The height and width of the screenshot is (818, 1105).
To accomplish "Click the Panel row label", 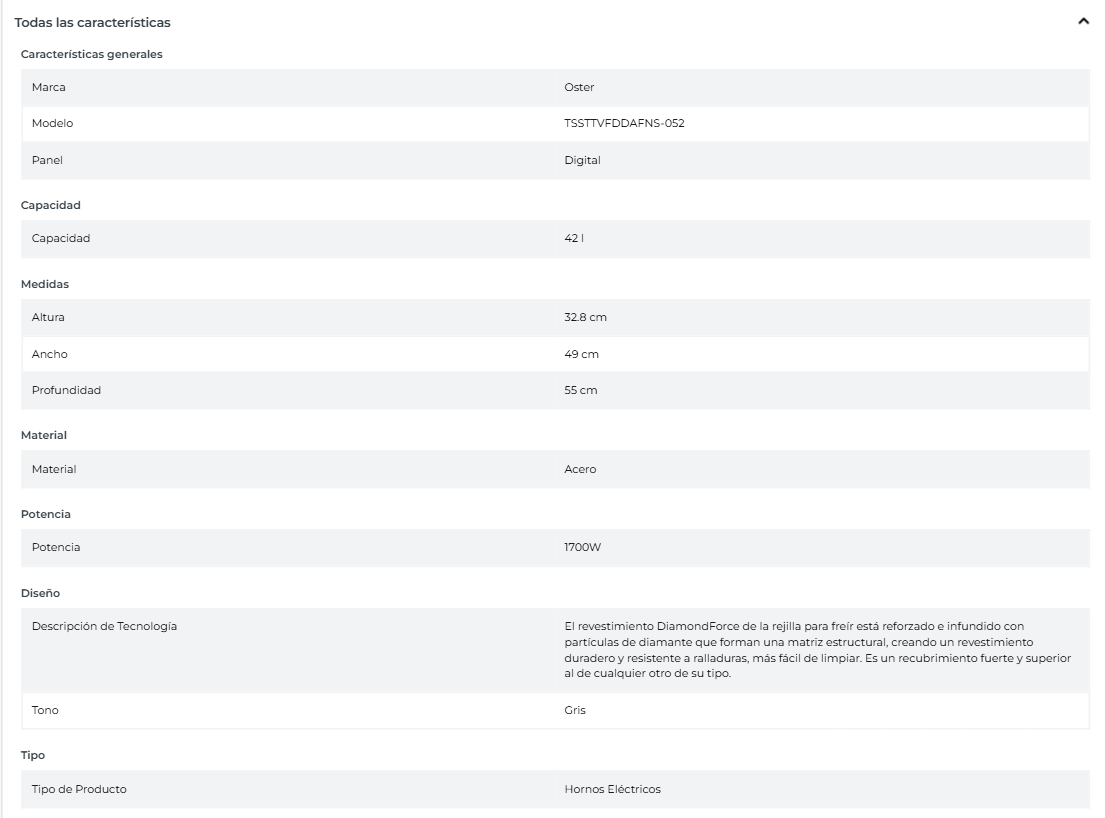I will [x=47, y=160].
